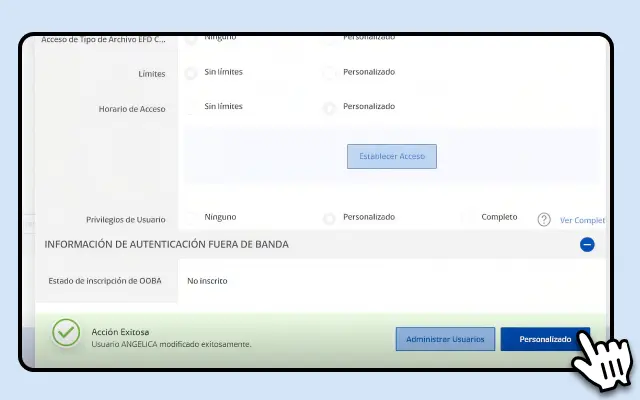
Task: Click the green success checkmark icon
Action: (66, 333)
